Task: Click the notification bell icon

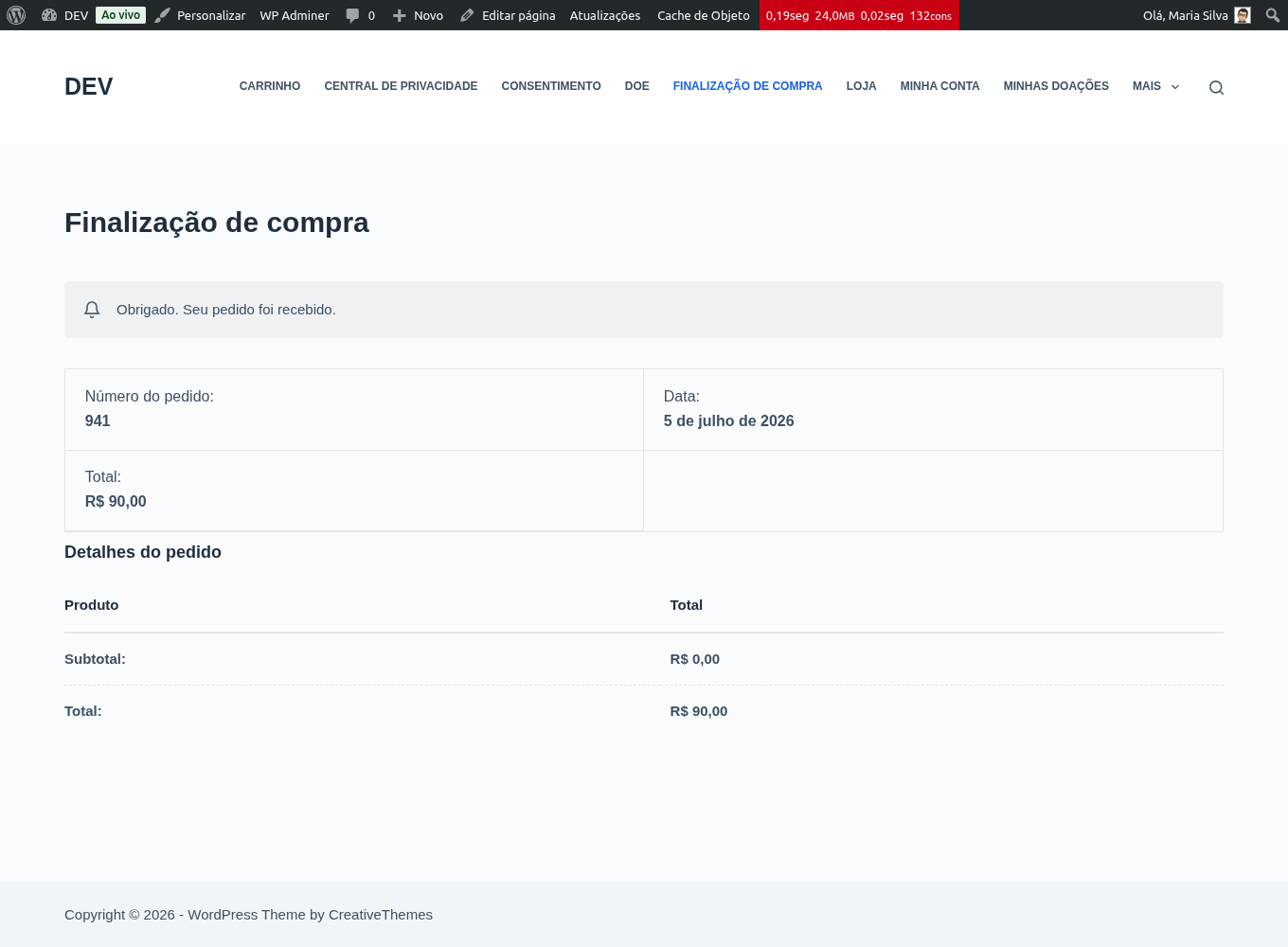Action: tap(92, 310)
